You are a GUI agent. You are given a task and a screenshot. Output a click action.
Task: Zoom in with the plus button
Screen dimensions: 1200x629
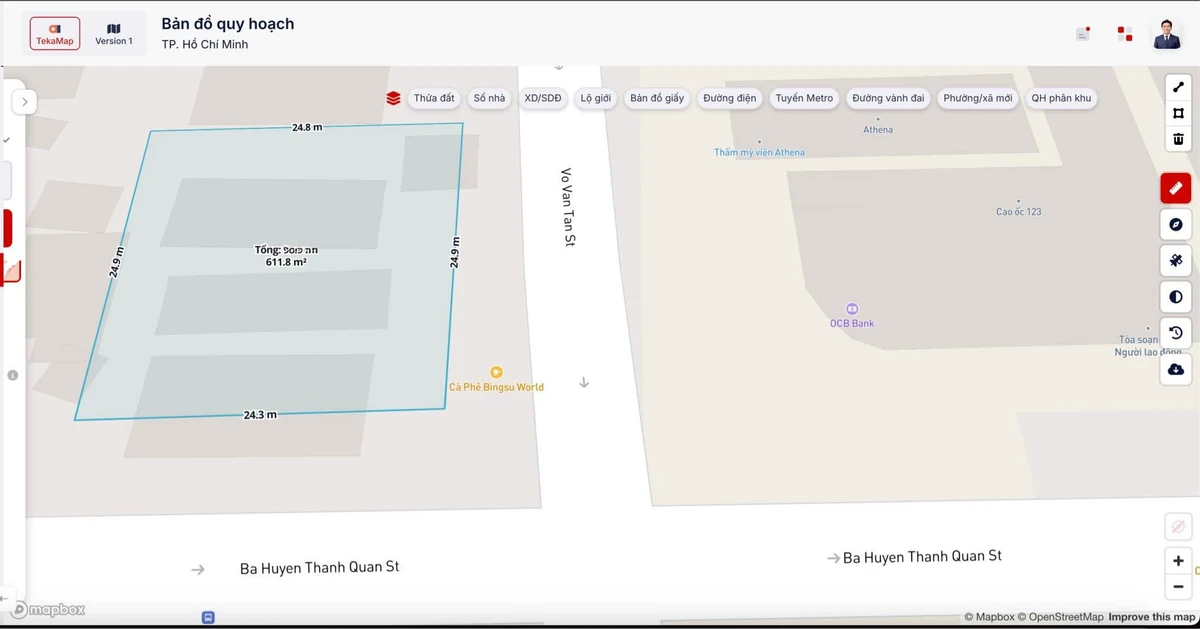(x=1178, y=561)
